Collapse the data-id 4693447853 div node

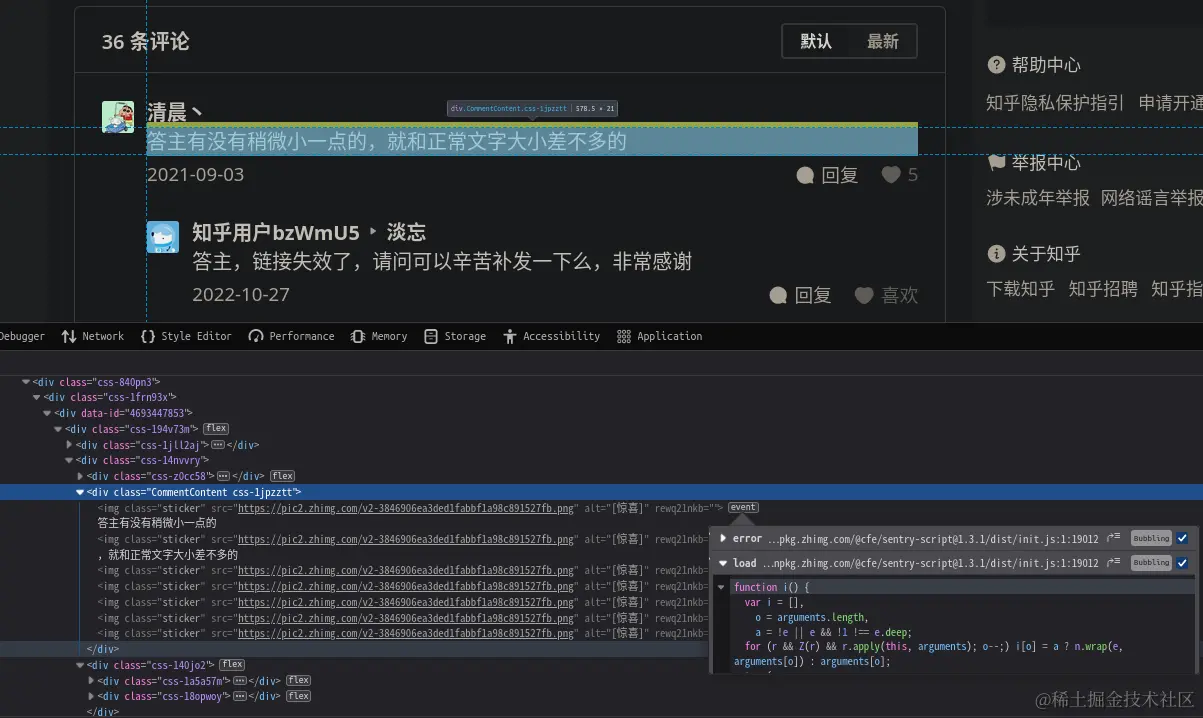click(x=47, y=413)
